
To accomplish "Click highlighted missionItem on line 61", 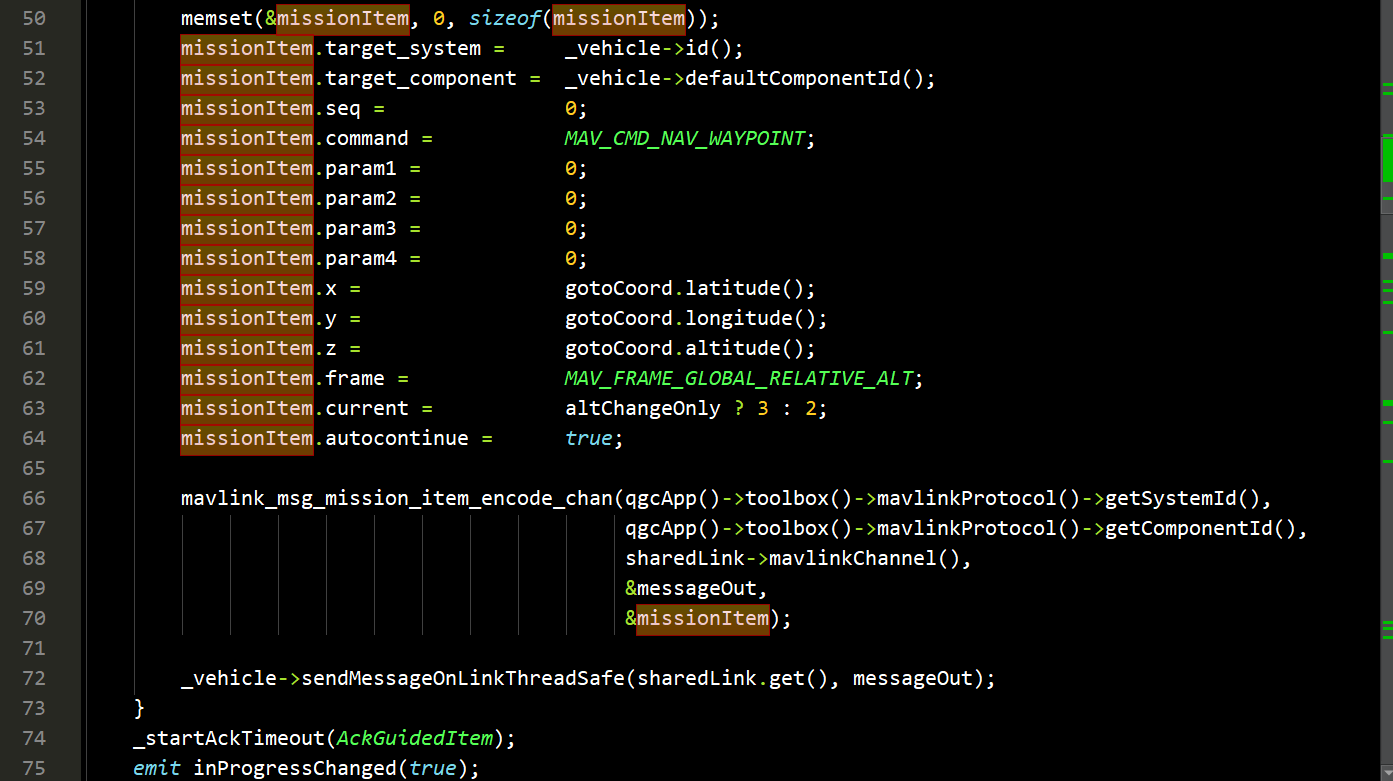I will pos(247,348).
